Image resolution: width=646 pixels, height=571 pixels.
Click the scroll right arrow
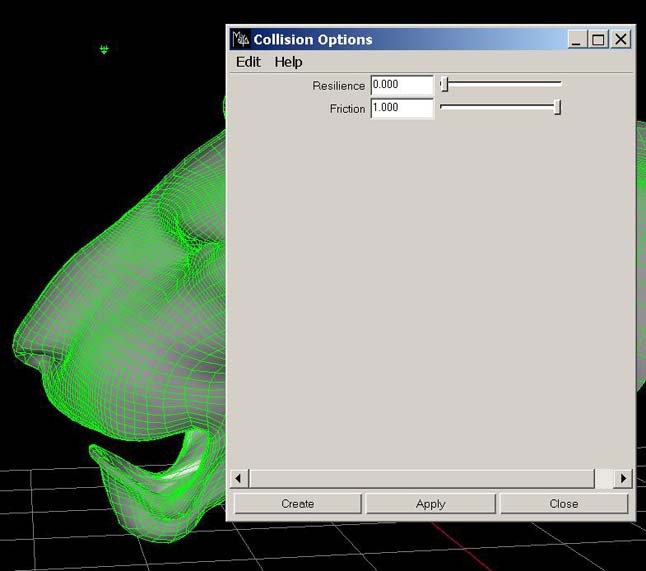click(623, 478)
